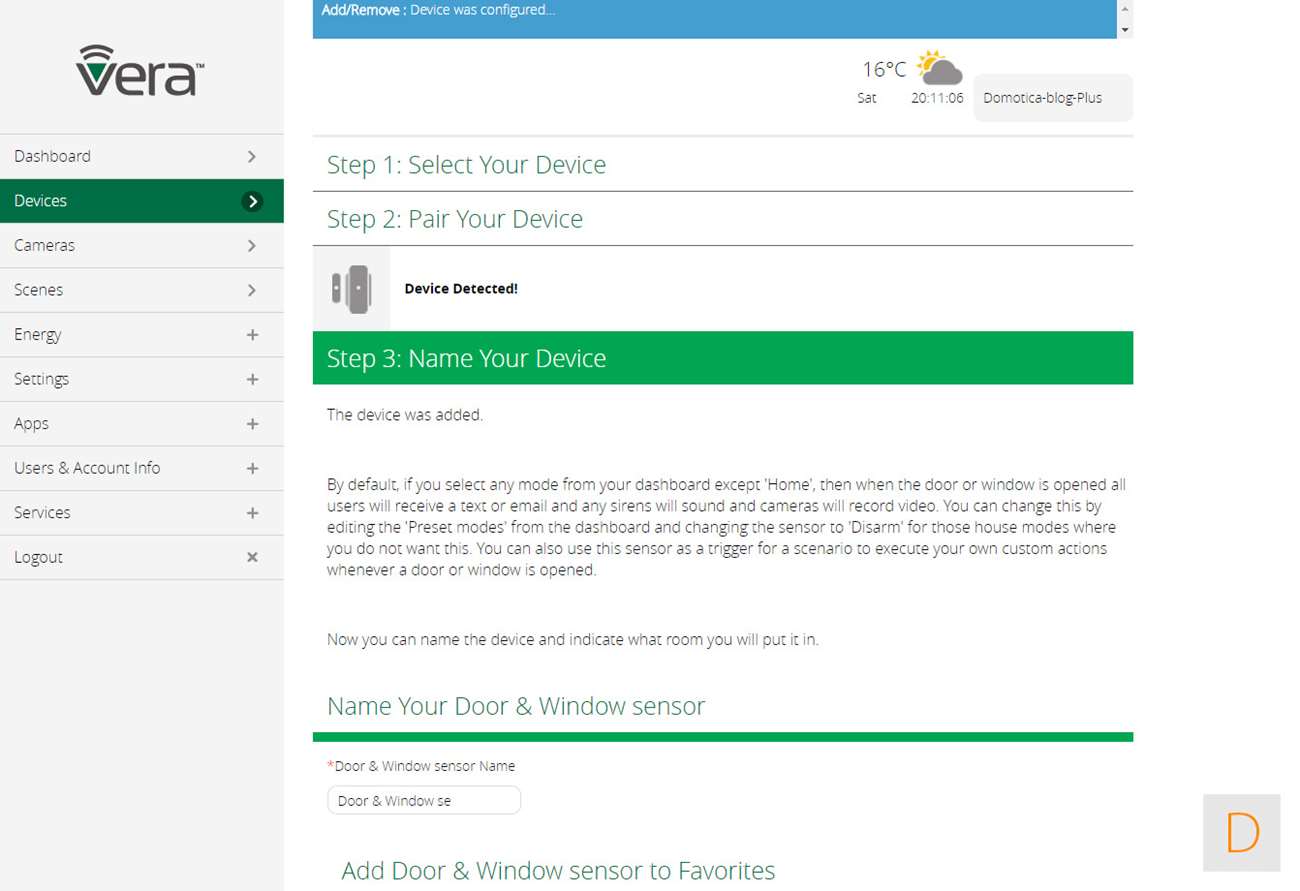Click the Vera logo
Viewport: 1300px width, 891px height.
140,70
